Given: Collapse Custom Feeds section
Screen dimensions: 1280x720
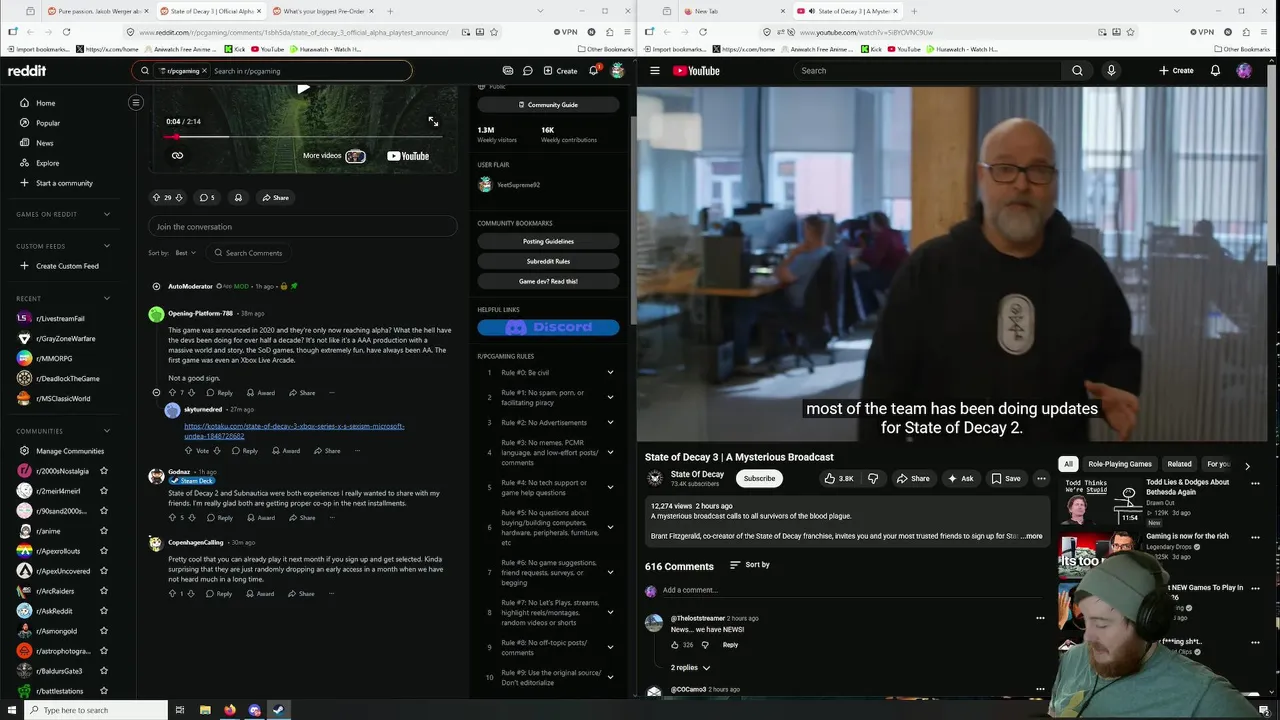Looking at the screenshot, I should (x=106, y=246).
